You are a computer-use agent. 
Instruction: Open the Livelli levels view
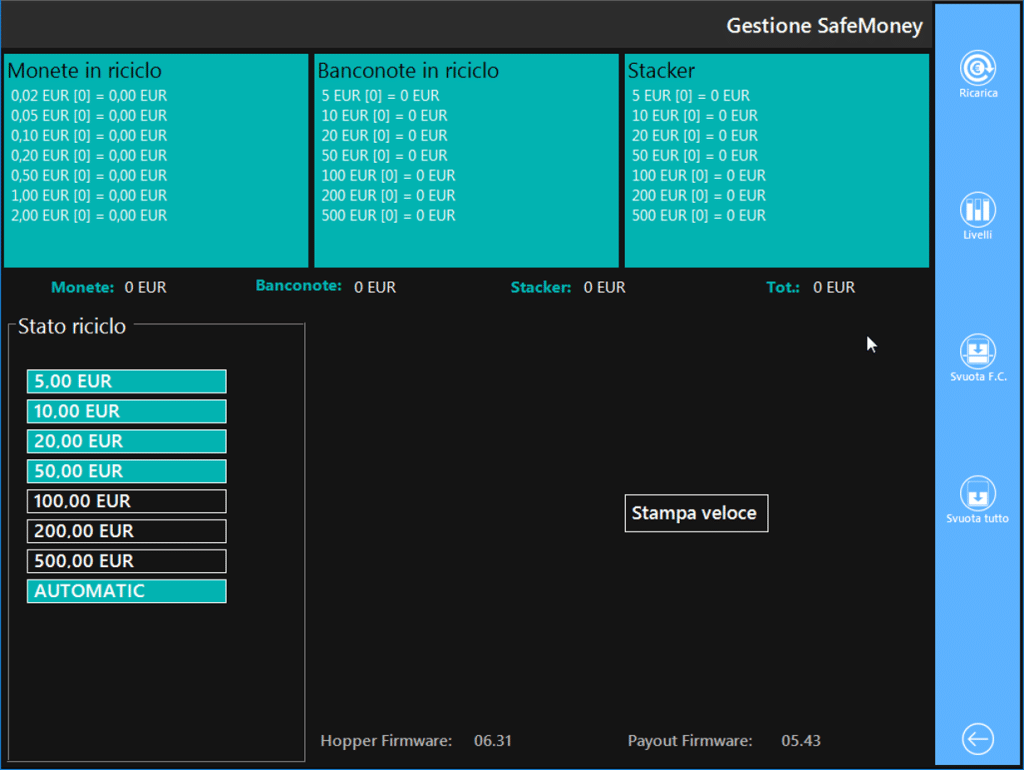click(x=978, y=216)
